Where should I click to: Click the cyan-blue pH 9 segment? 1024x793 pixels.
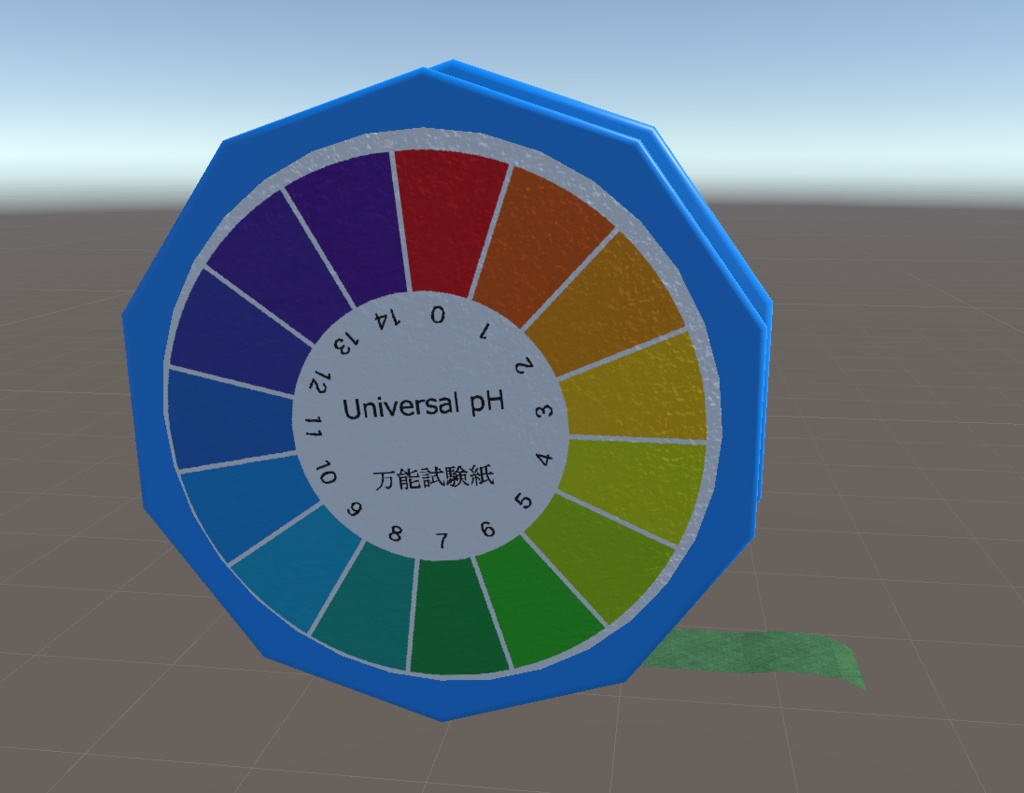coord(297,568)
